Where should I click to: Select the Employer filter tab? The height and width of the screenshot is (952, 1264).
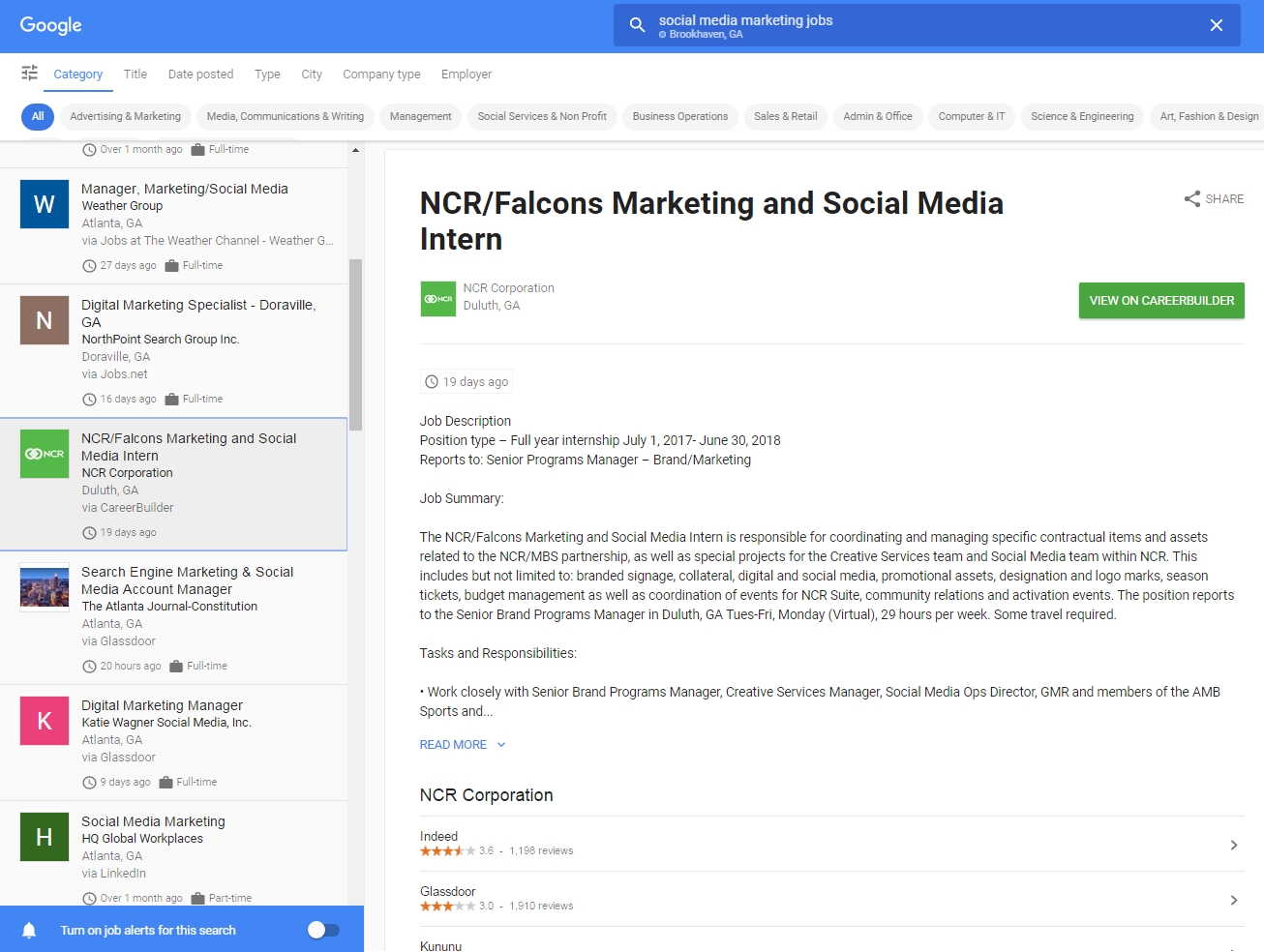(466, 74)
